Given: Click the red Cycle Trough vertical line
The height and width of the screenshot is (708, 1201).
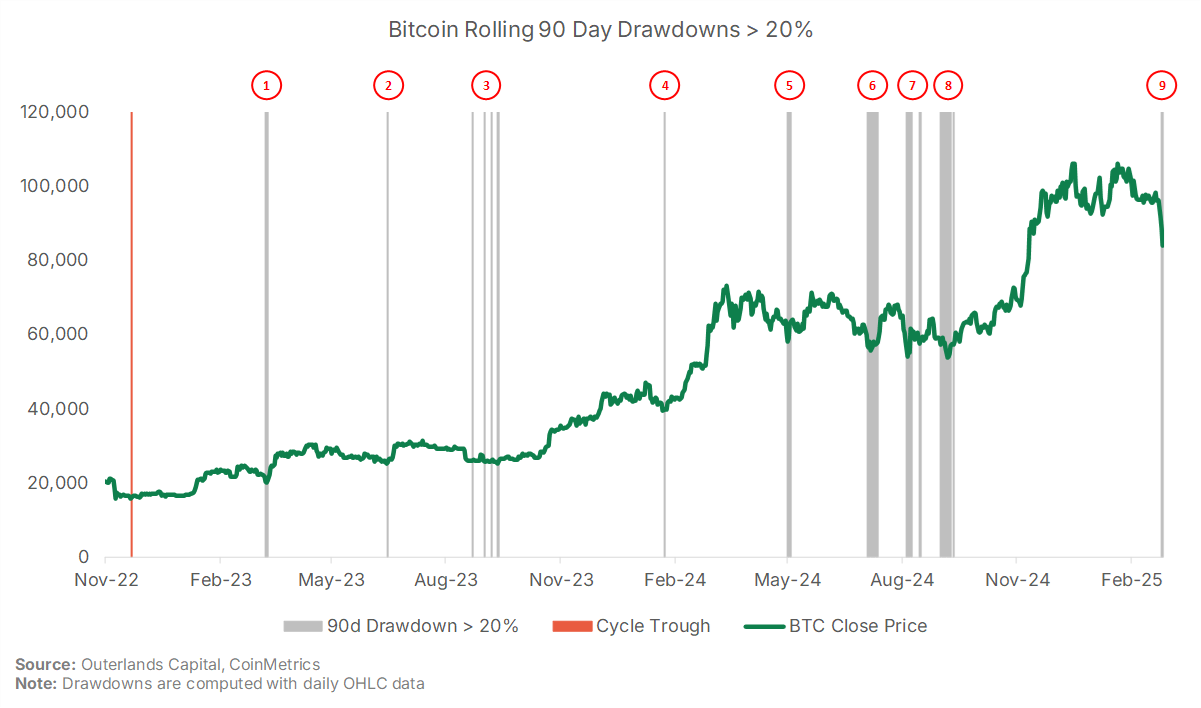Looking at the screenshot, I should click(x=131, y=333).
